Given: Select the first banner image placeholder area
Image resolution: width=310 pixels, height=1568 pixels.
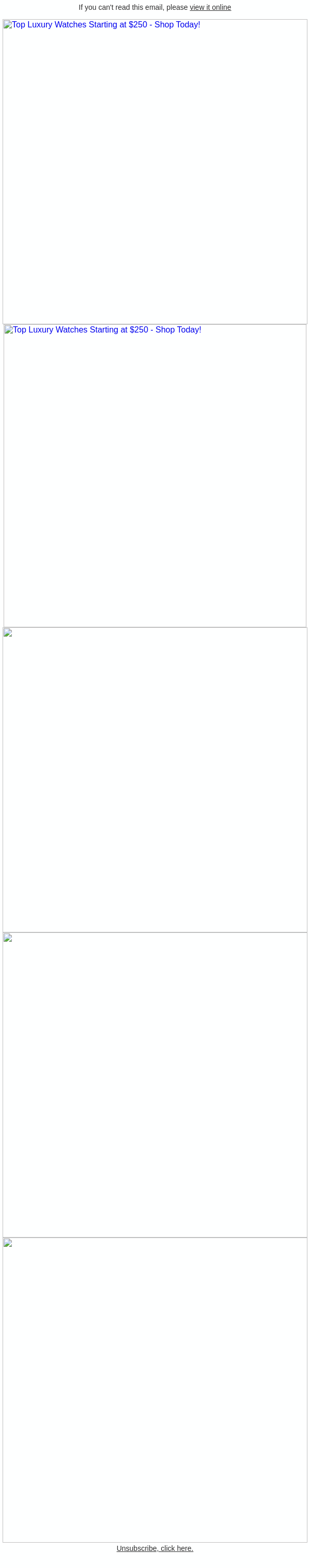Looking at the screenshot, I should click(x=155, y=172).
